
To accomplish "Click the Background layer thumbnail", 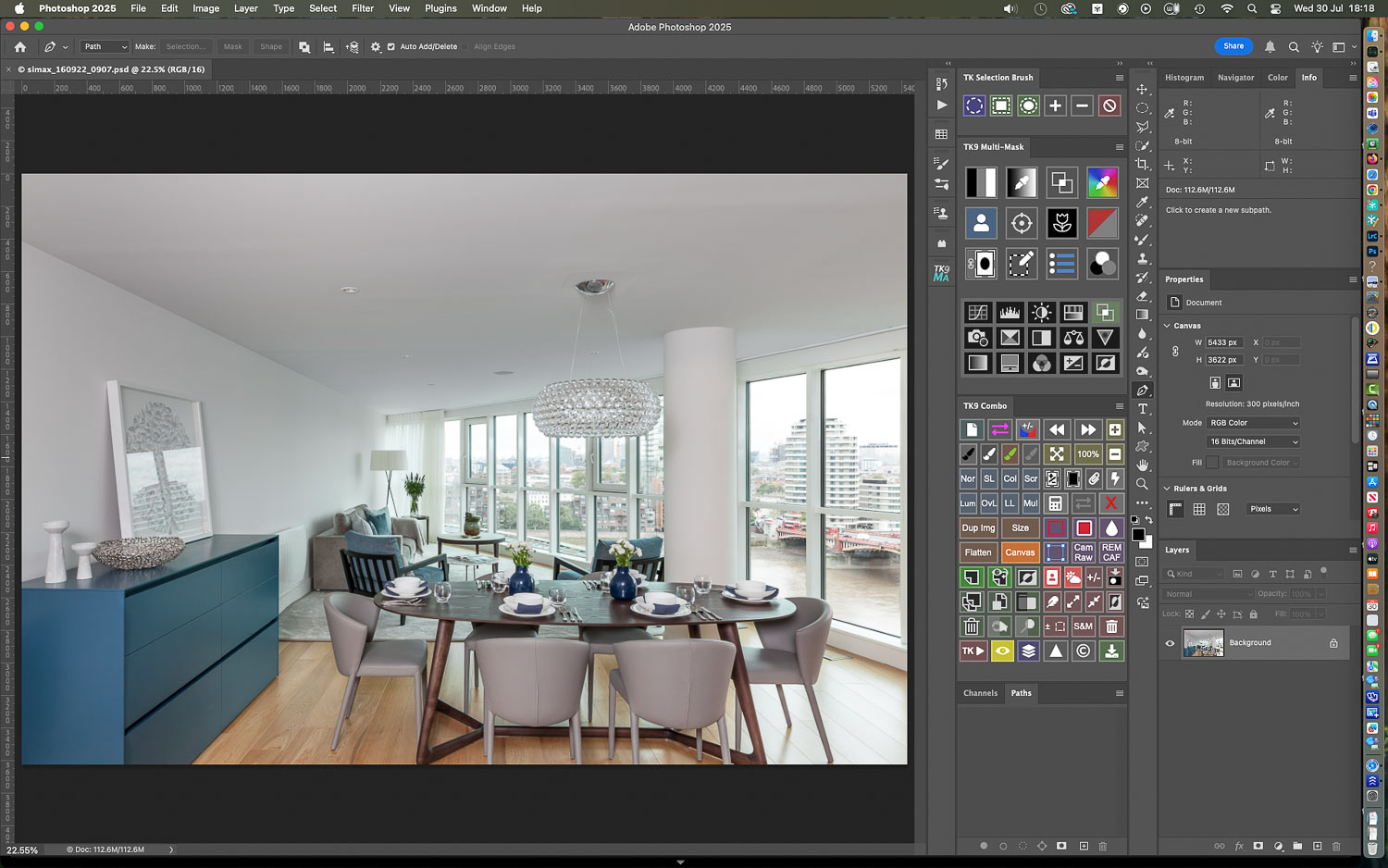I will (x=1203, y=643).
